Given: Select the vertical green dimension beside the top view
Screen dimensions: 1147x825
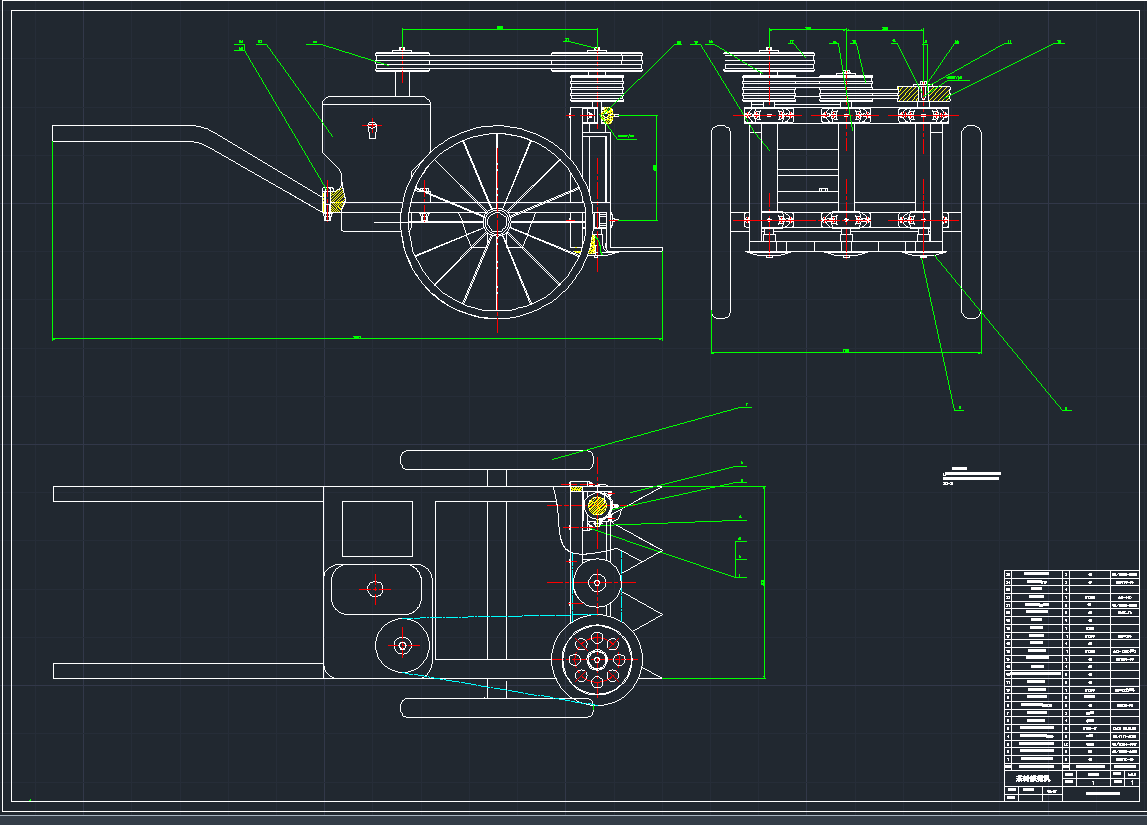Looking at the screenshot, I should [764, 582].
